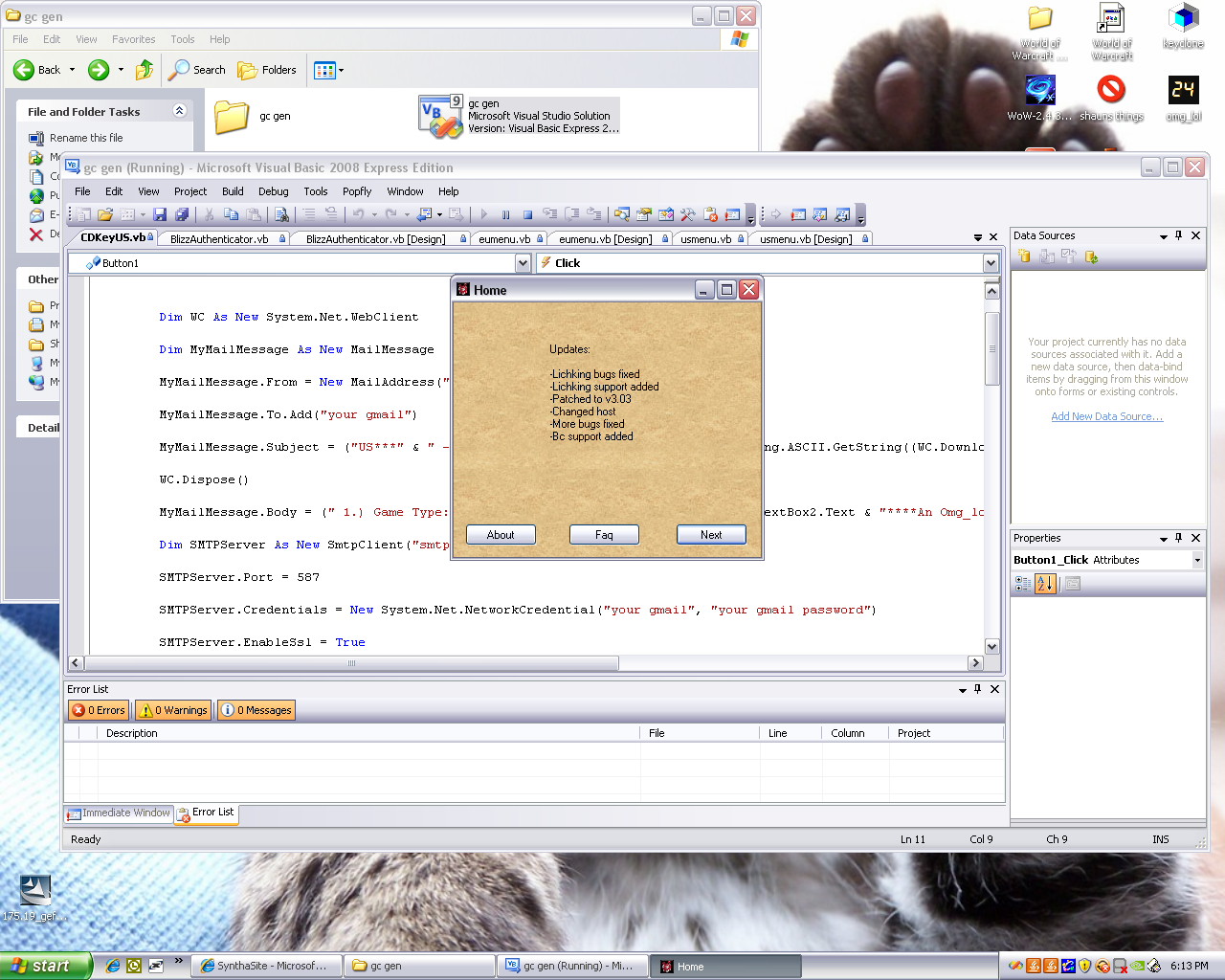
Task: Open the Debug menu
Action: tap(273, 191)
